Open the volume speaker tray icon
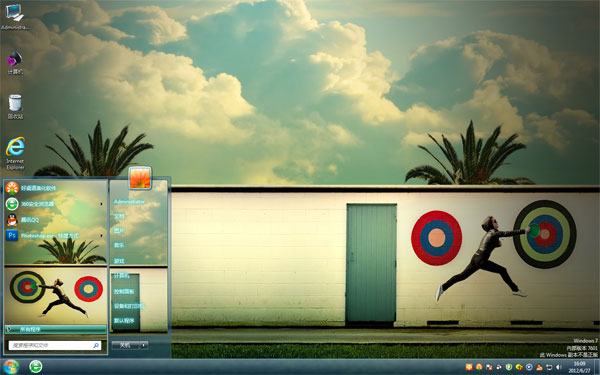 [559, 367]
